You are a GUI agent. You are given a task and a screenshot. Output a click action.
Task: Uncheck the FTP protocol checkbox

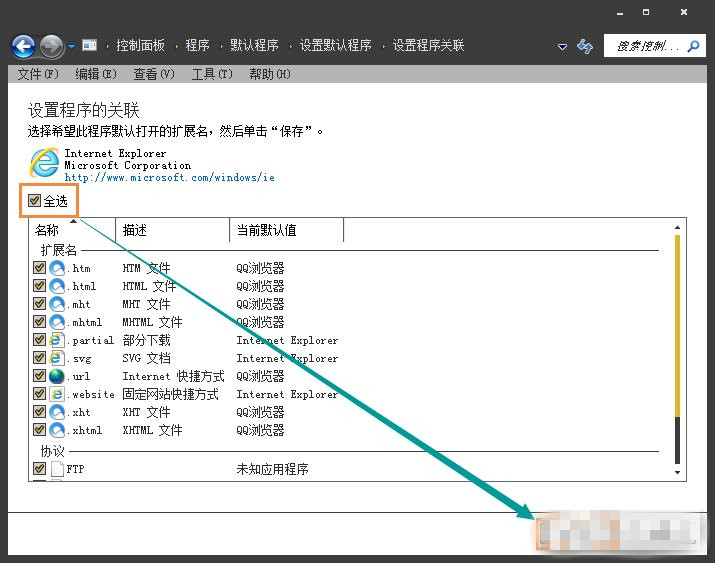tap(39, 468)
